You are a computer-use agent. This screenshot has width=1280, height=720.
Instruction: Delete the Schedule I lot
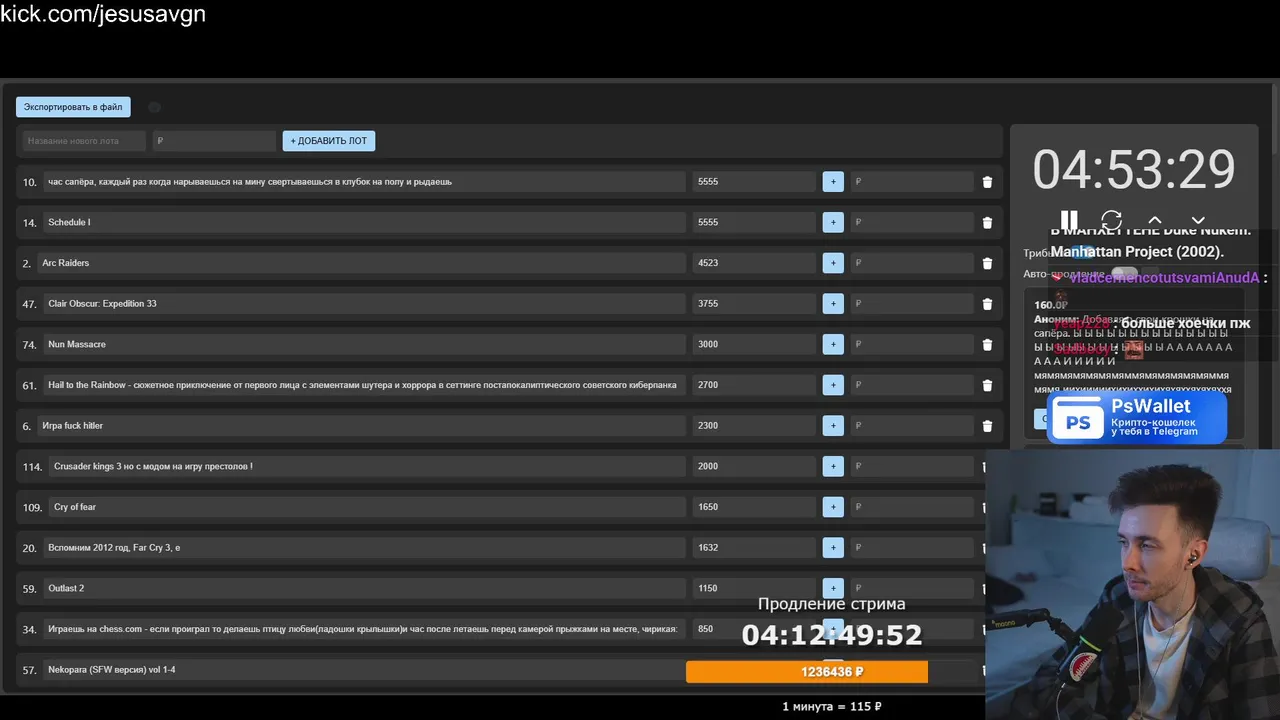pyautogui.click(x=987, y=222)
